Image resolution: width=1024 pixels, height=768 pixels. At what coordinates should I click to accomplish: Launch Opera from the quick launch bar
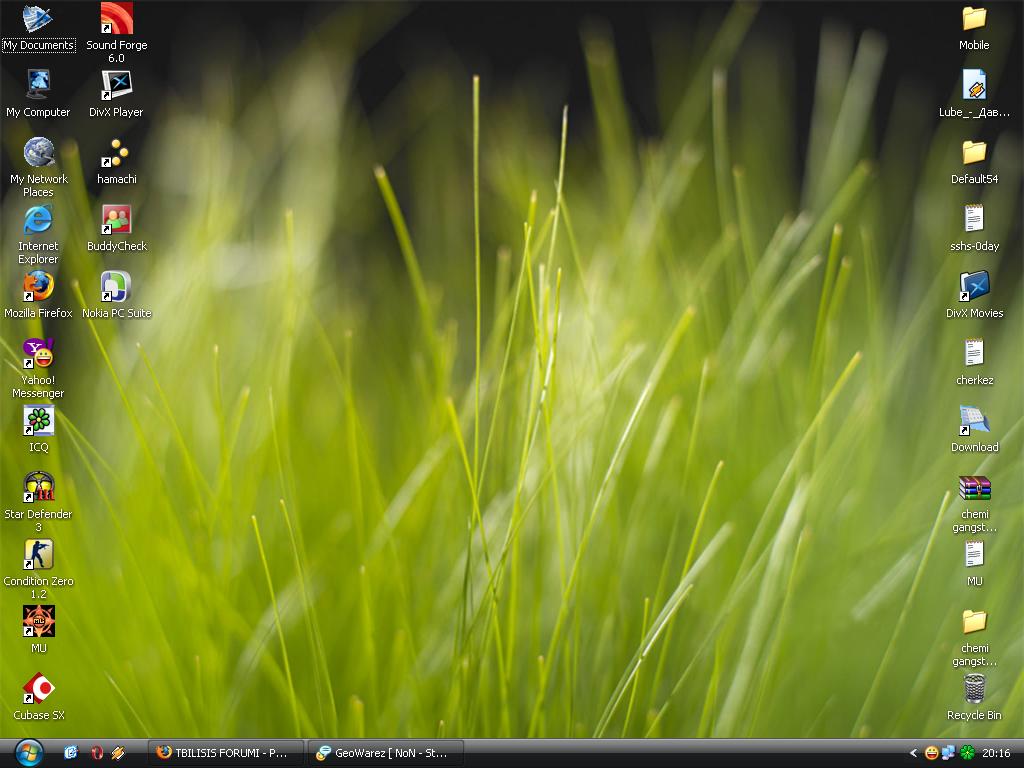(x=97, y=753)
